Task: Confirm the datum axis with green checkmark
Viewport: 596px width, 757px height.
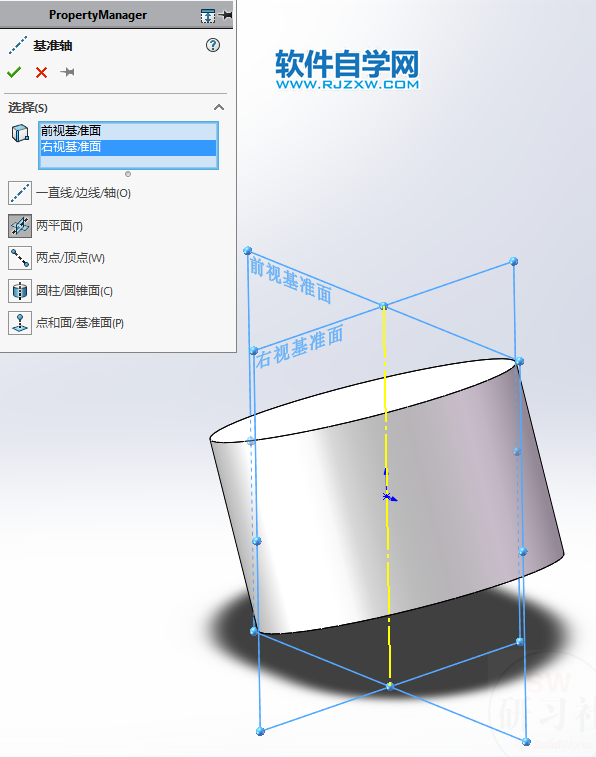Action: pyautogui.click(x=14, y=72)
